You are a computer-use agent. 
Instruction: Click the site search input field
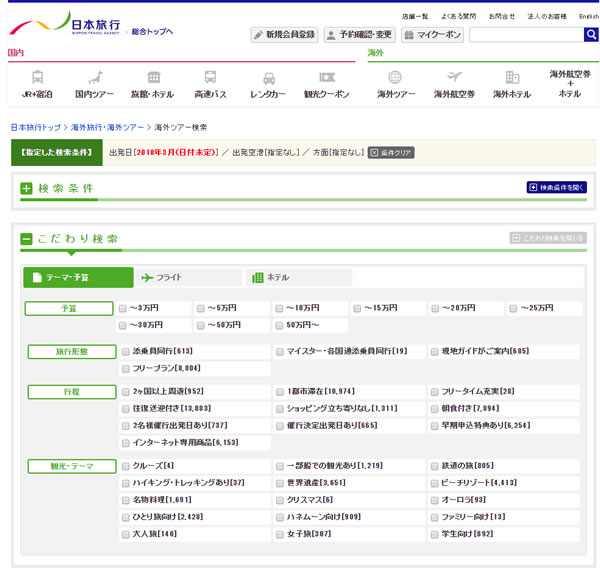525,35
